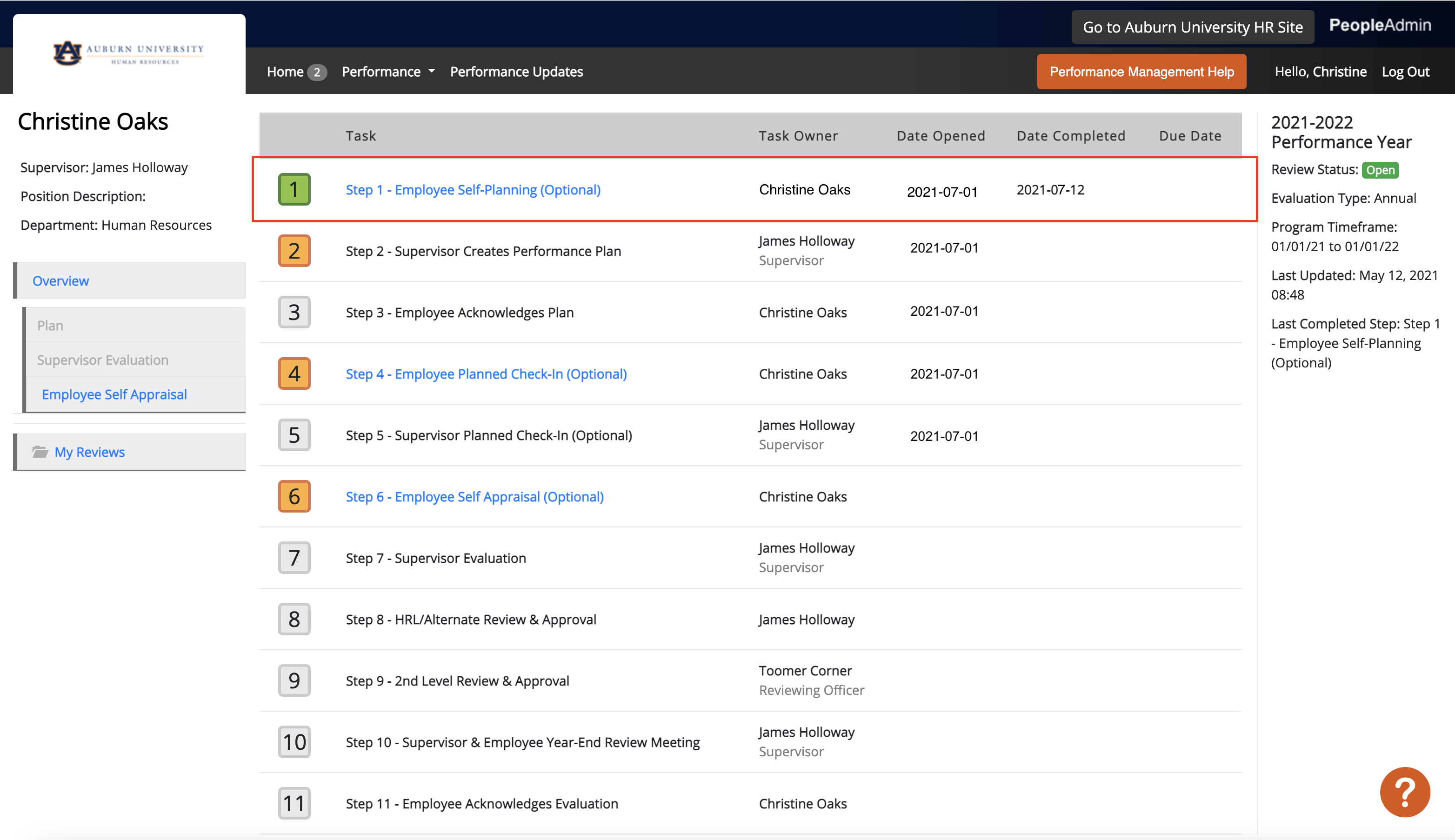Click the orange step 6 number badge

click(x=294, y=496)
